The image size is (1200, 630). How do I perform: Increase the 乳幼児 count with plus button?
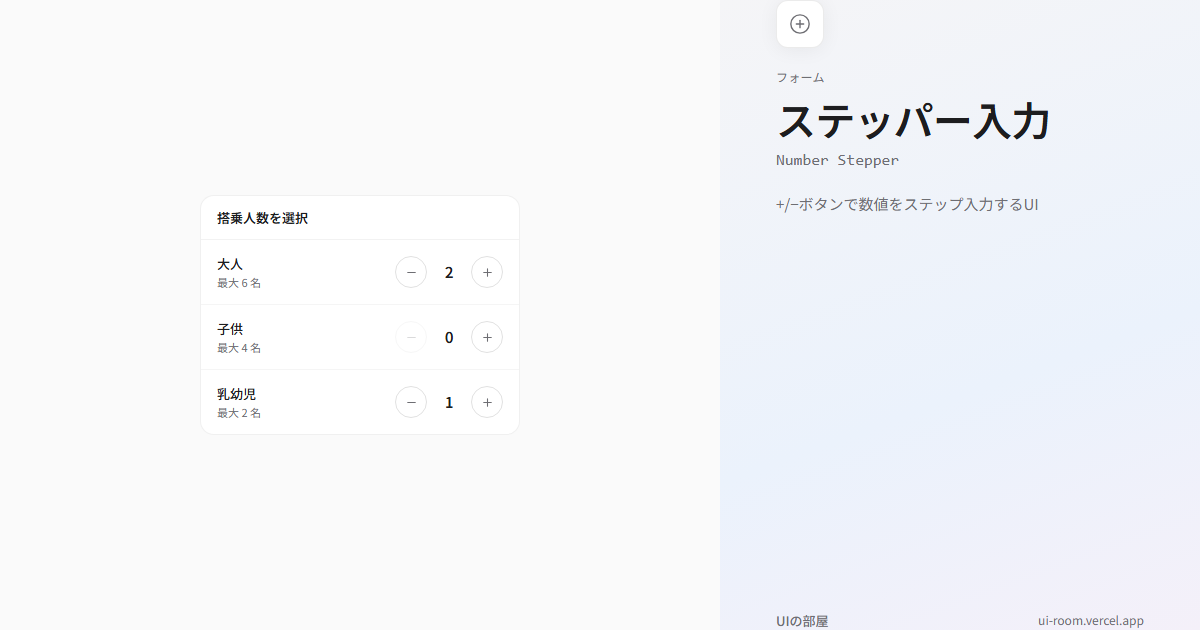[x=487, y=402]
